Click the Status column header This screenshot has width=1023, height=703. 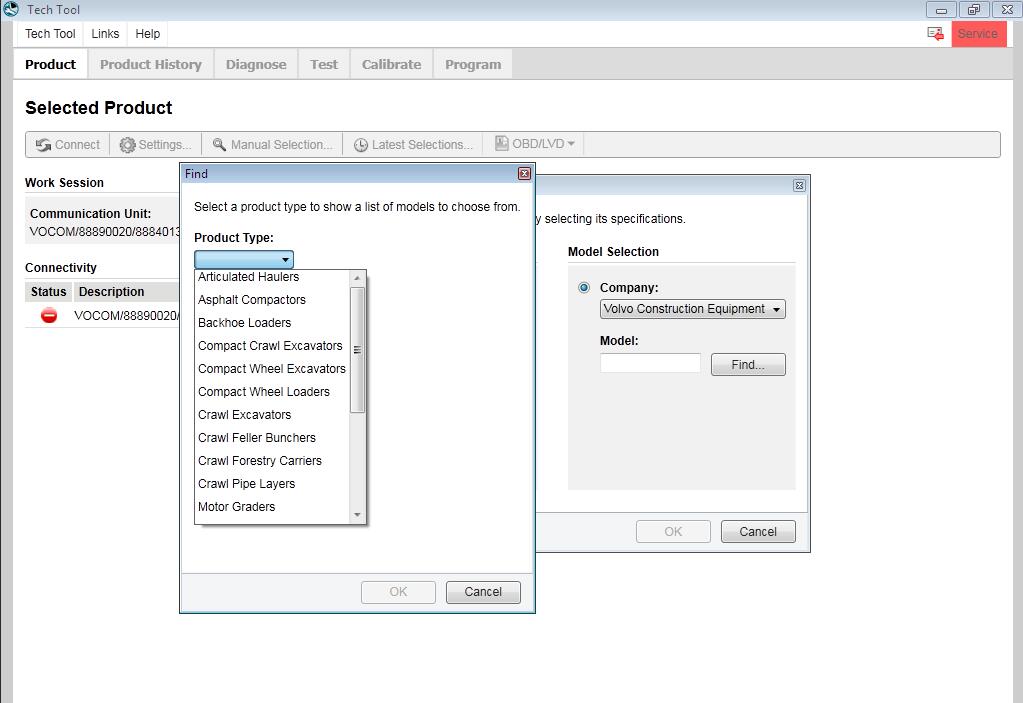(x=48, y=292)
